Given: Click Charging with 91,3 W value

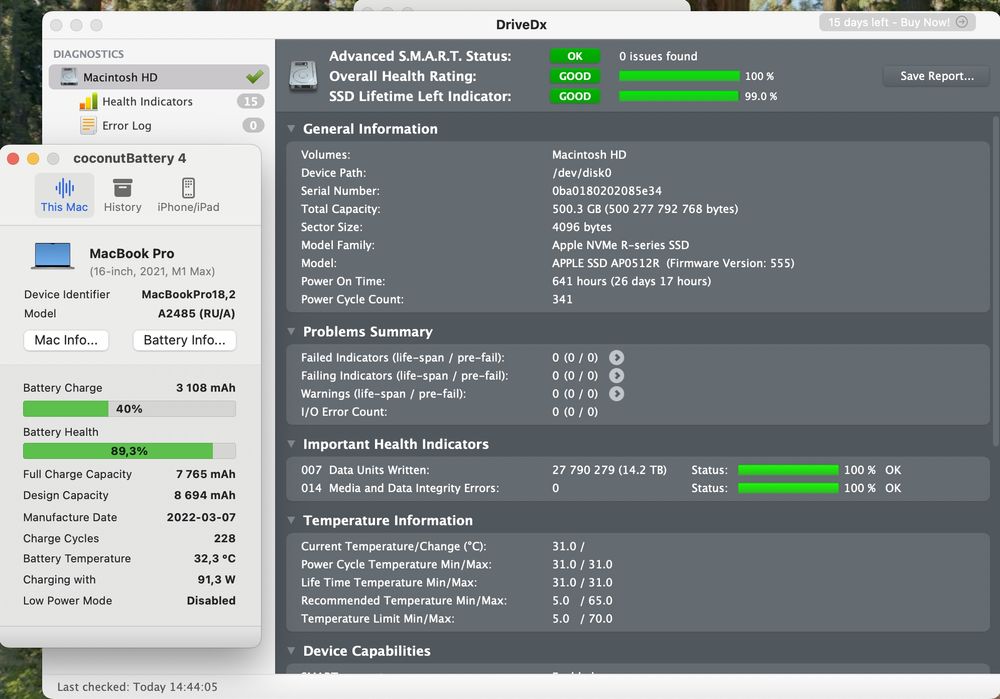Looking at the screenshot, I should [x=216, y=580].
